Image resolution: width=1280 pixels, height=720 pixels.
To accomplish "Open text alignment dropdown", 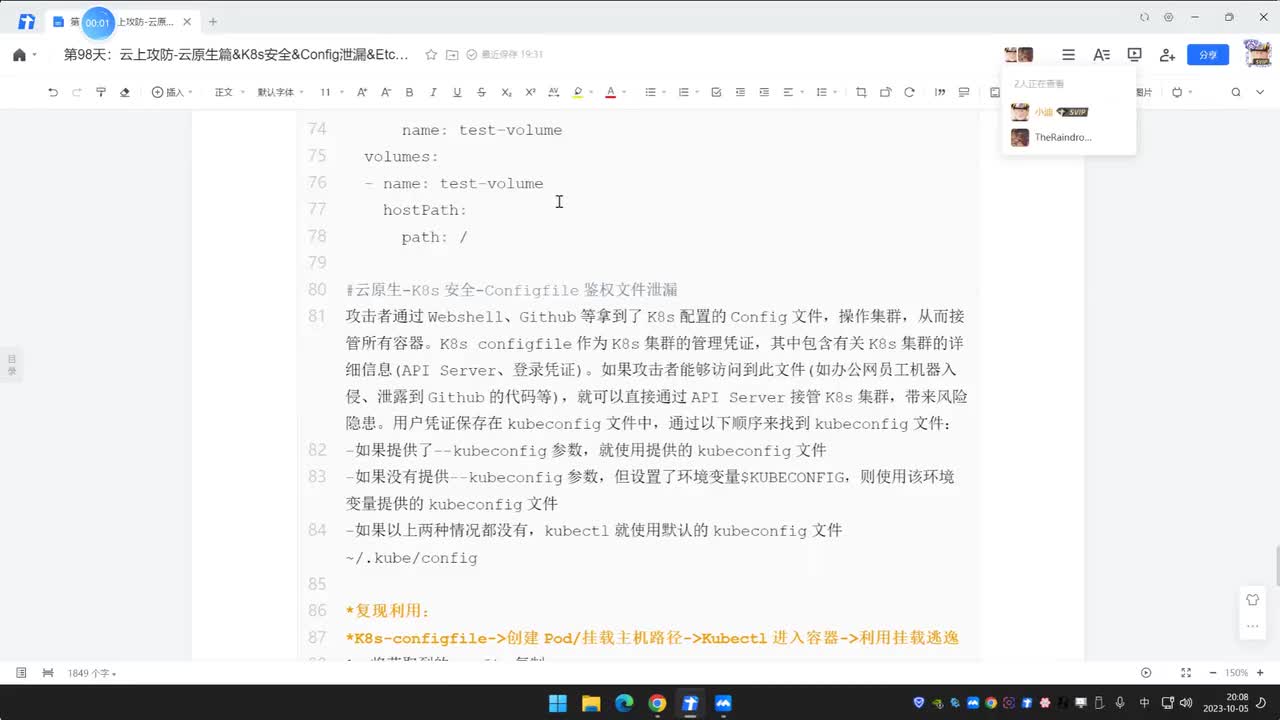I will [792, 92].
